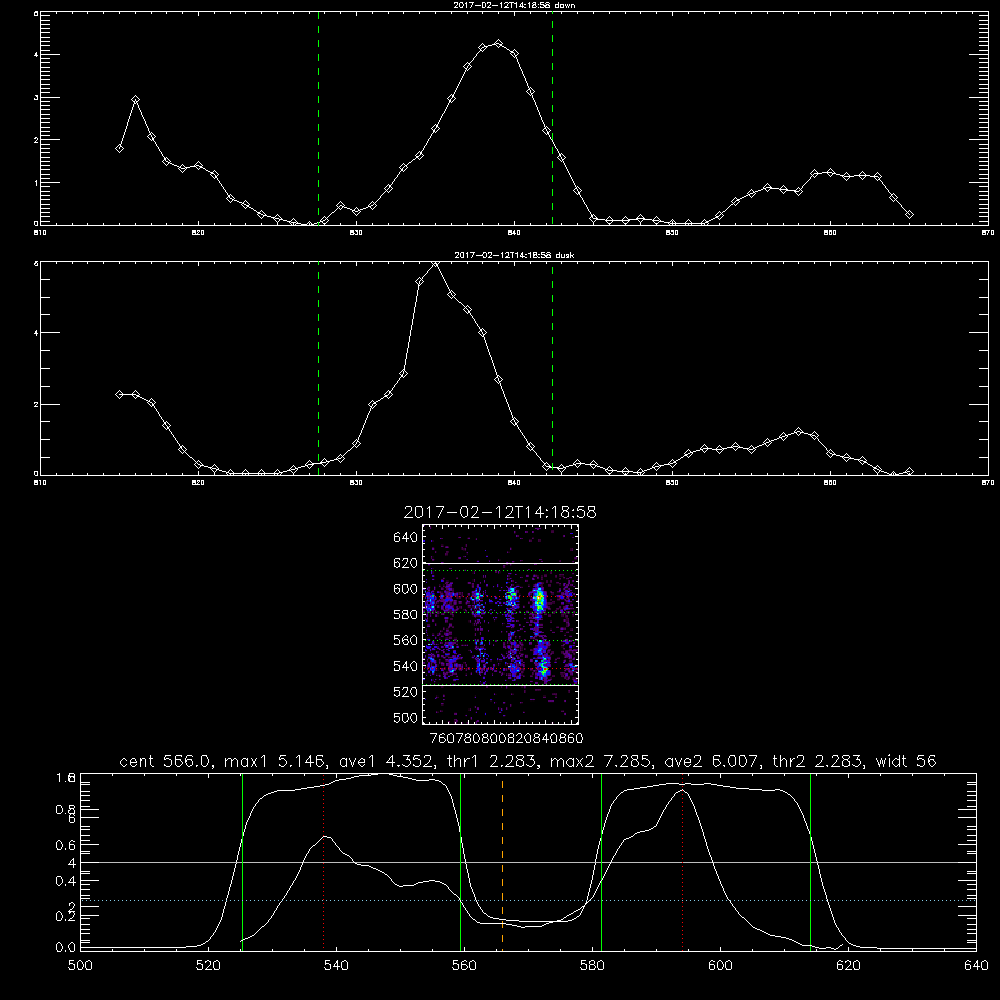Screen dimensions: 1000x1000
Task: Click the dawn curve's early peak diamond near 816
Action: coord(135,100)
